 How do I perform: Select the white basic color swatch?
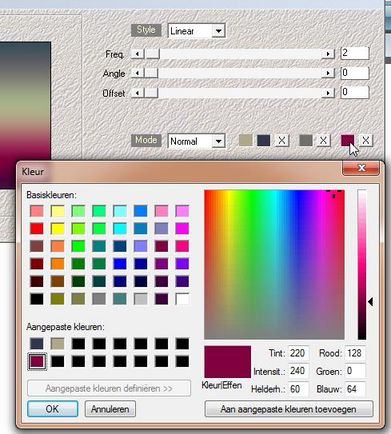[x=182, y=299]
